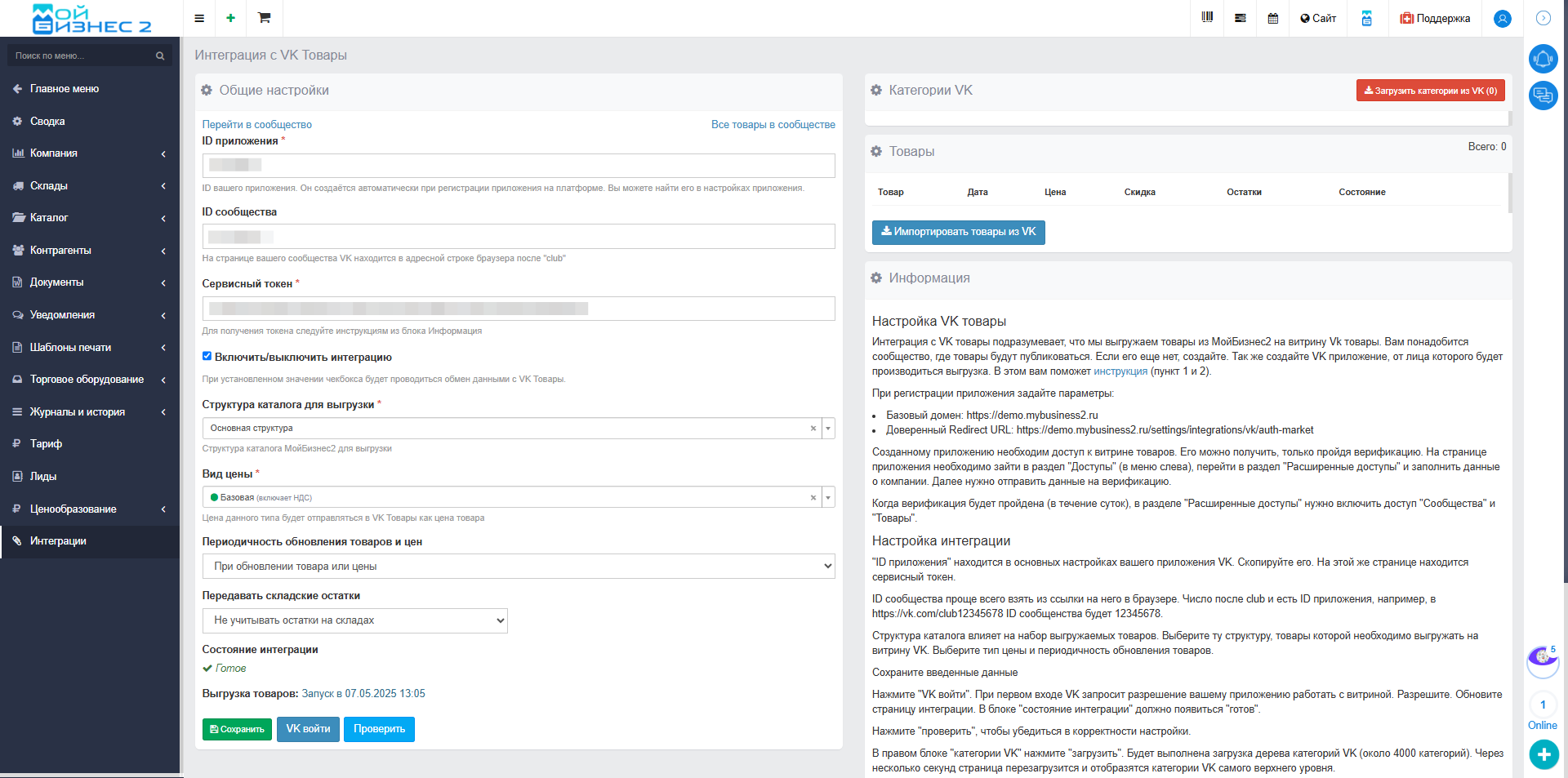Image resolution: width=1568 pixels, height=778 pixels.
Task: Expand Склады sidebar submenu
Action: tap(90, 185)
